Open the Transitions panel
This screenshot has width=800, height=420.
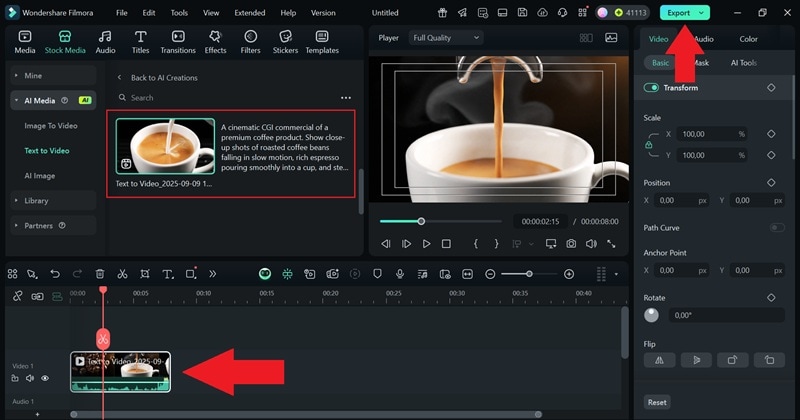coord(178,42)
